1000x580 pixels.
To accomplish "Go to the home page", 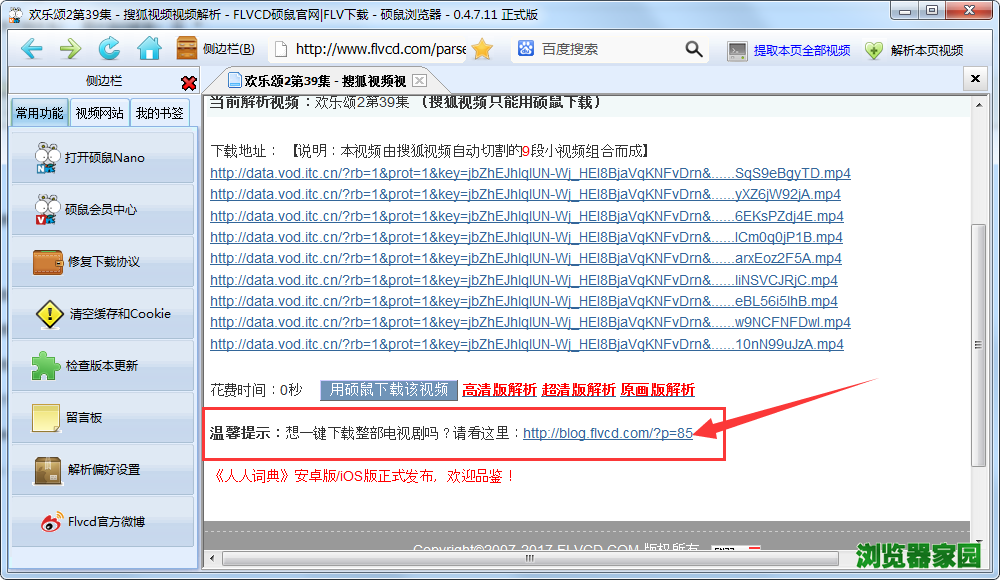I will [149, 49].
